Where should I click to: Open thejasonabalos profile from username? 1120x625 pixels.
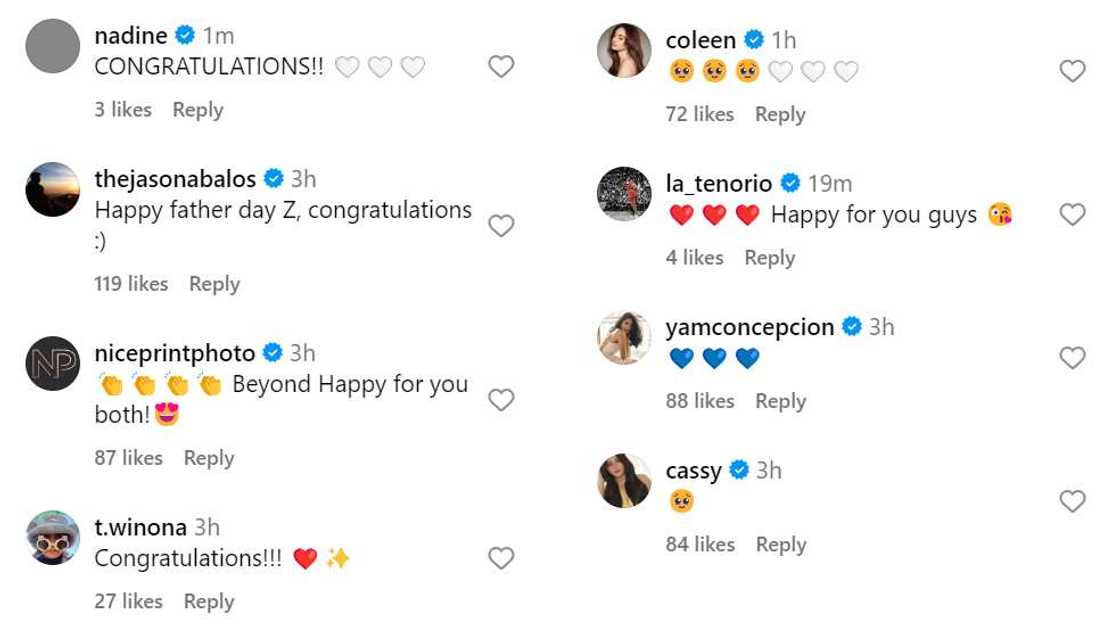coord(175,179)
